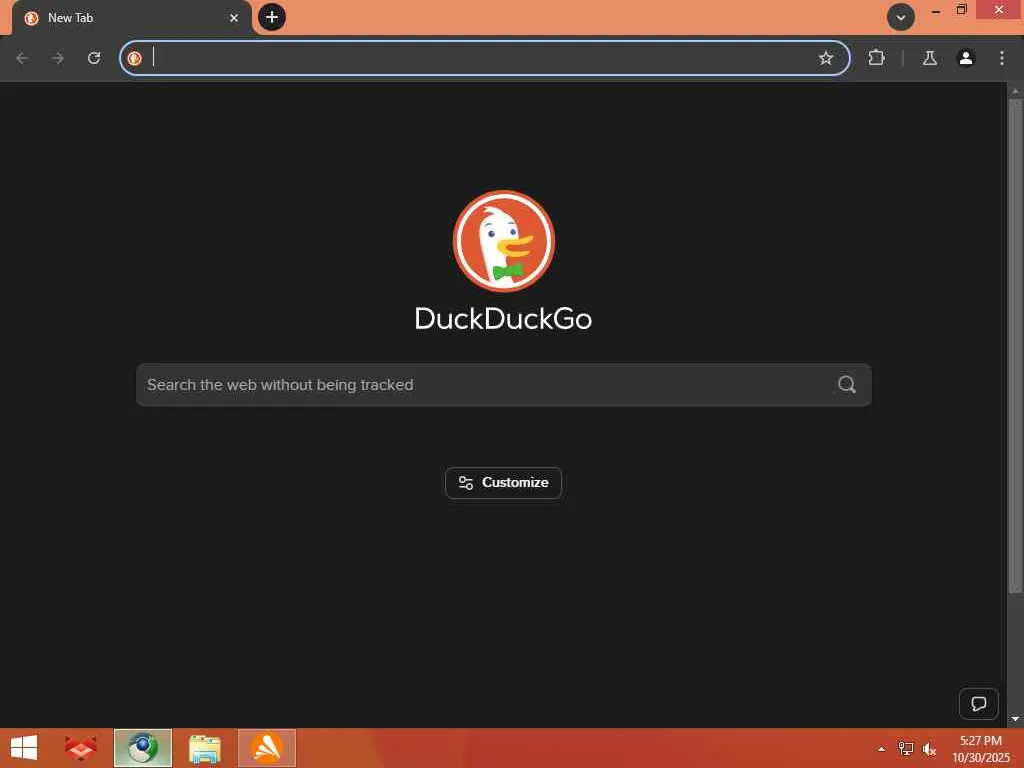Reload the current page
This screenshot has height=768, width=1024.
pos(94,58)
